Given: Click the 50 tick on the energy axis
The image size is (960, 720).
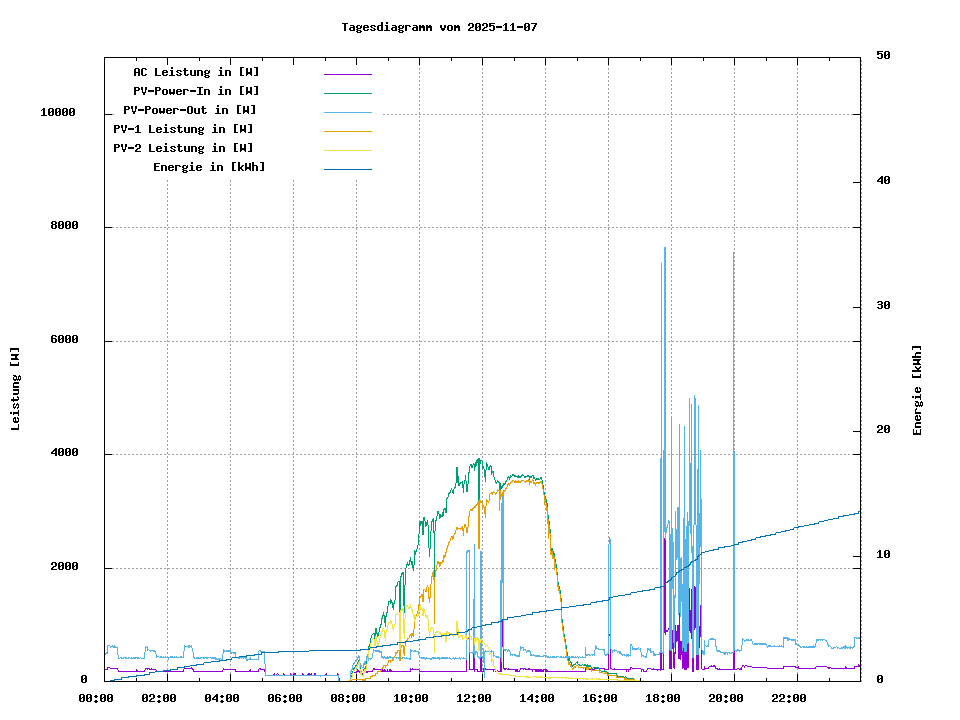Looking at the screenshot, I should pyautogui.click(x=883, y=56).
